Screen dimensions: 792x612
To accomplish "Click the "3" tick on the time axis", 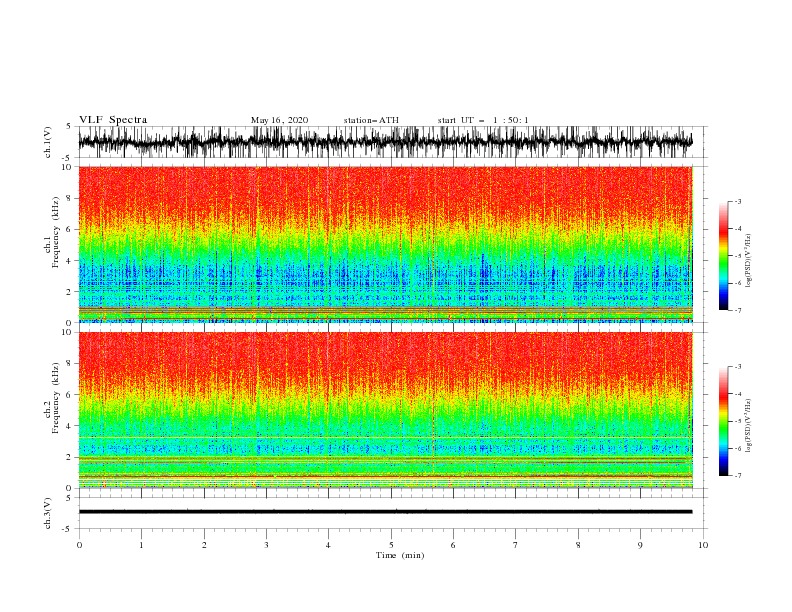I will click(x=266, y=545).
